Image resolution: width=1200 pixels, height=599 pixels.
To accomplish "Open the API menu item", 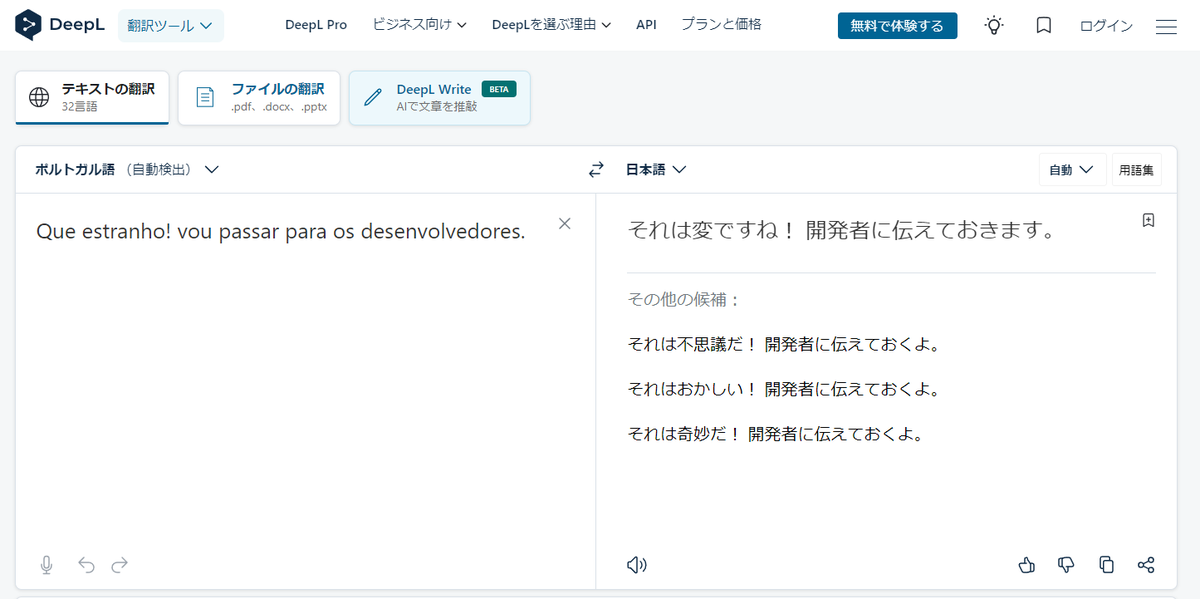I will pyautogui.click(x=646, y=25).
